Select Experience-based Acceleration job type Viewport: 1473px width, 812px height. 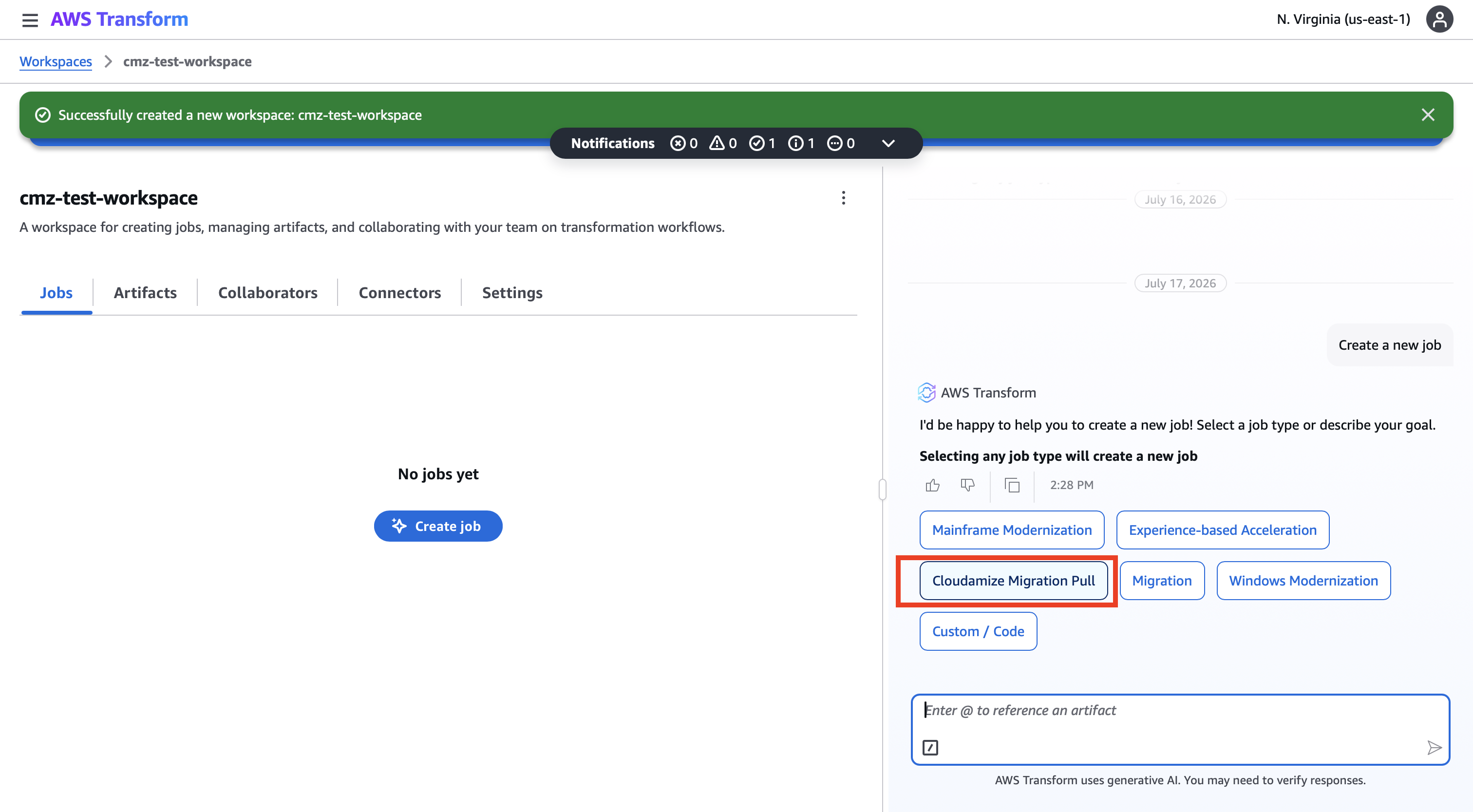1223,530
